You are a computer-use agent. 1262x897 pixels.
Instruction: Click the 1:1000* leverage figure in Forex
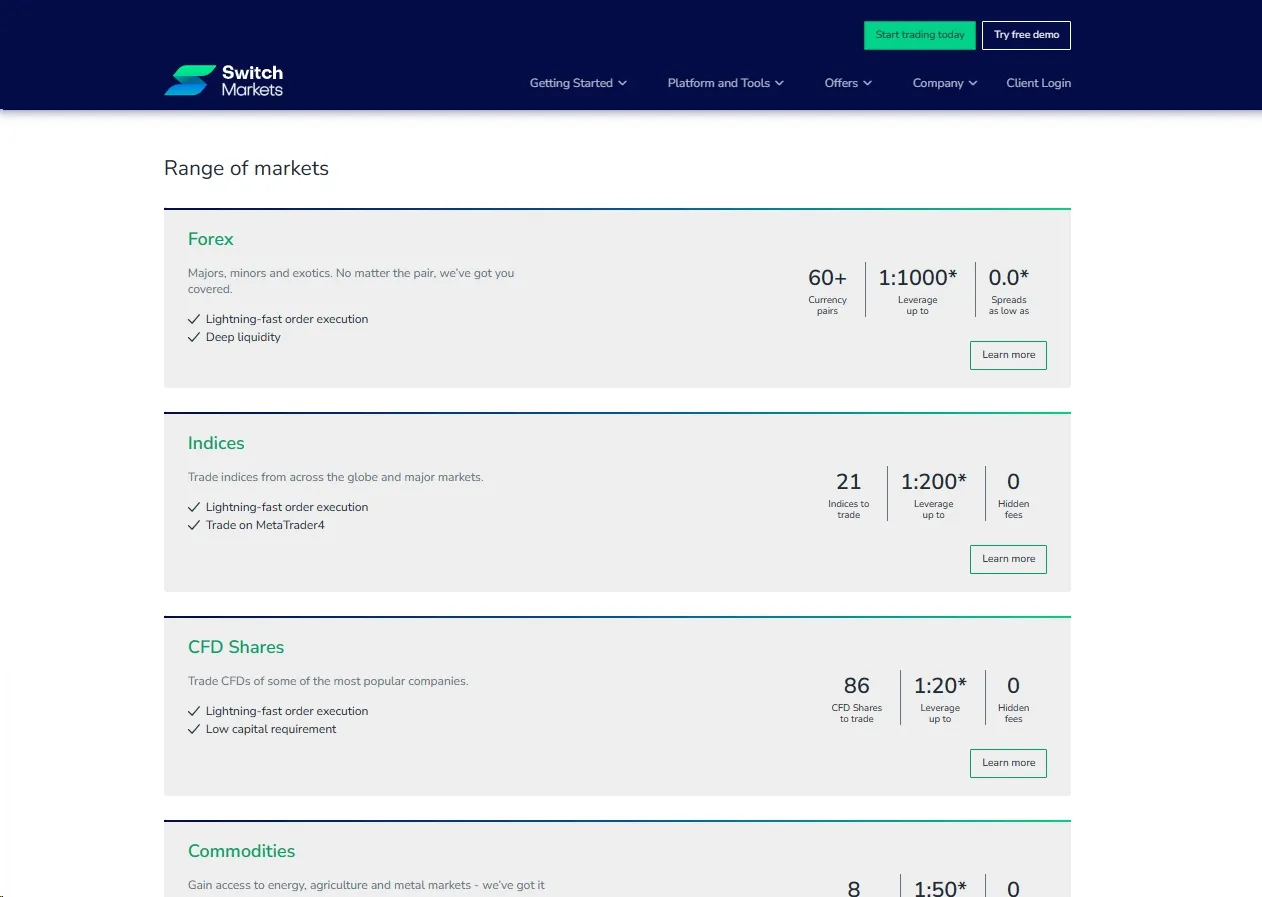click(x=918, y=277)
